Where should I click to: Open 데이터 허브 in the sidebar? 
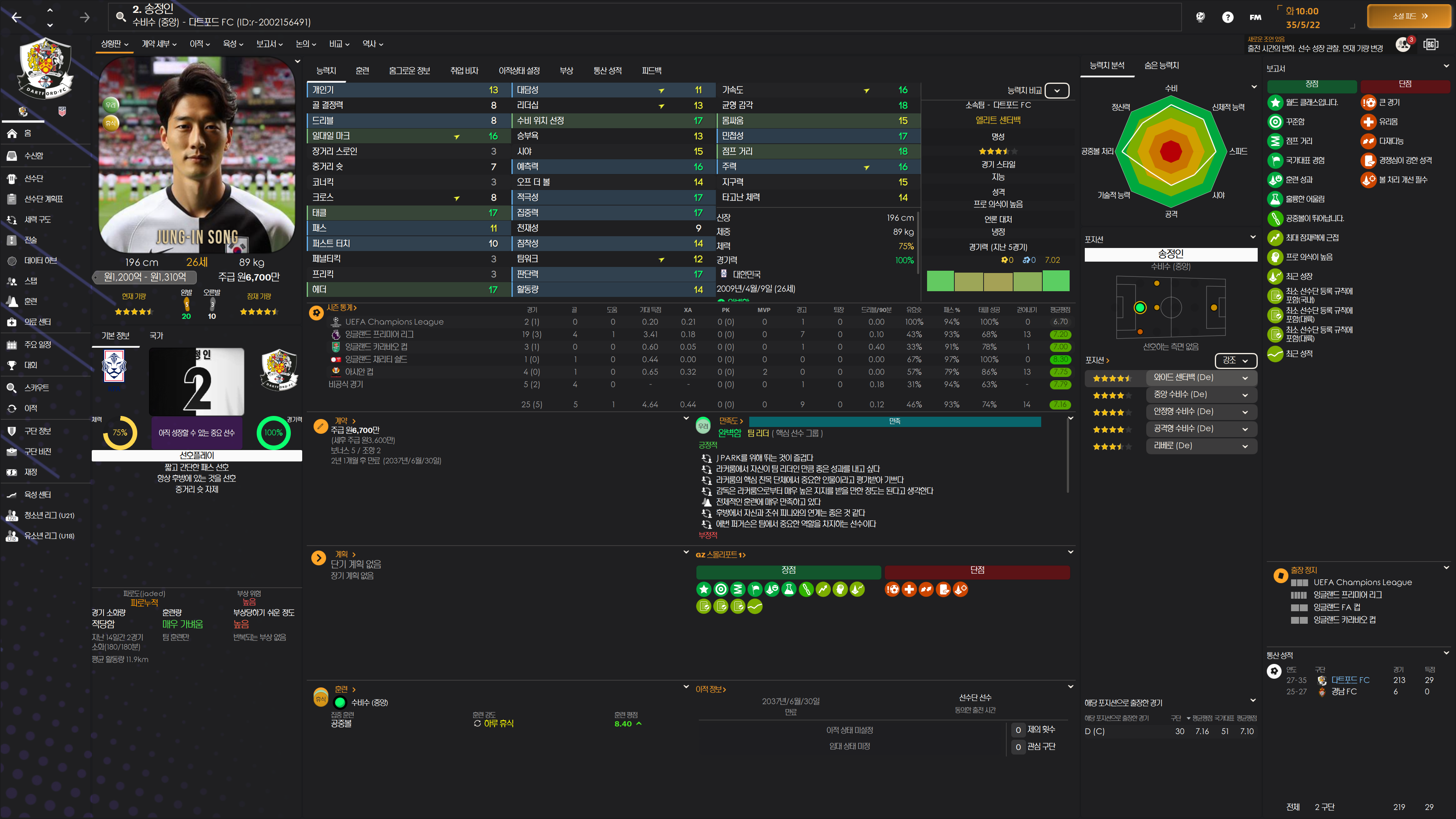pos(45,260)
